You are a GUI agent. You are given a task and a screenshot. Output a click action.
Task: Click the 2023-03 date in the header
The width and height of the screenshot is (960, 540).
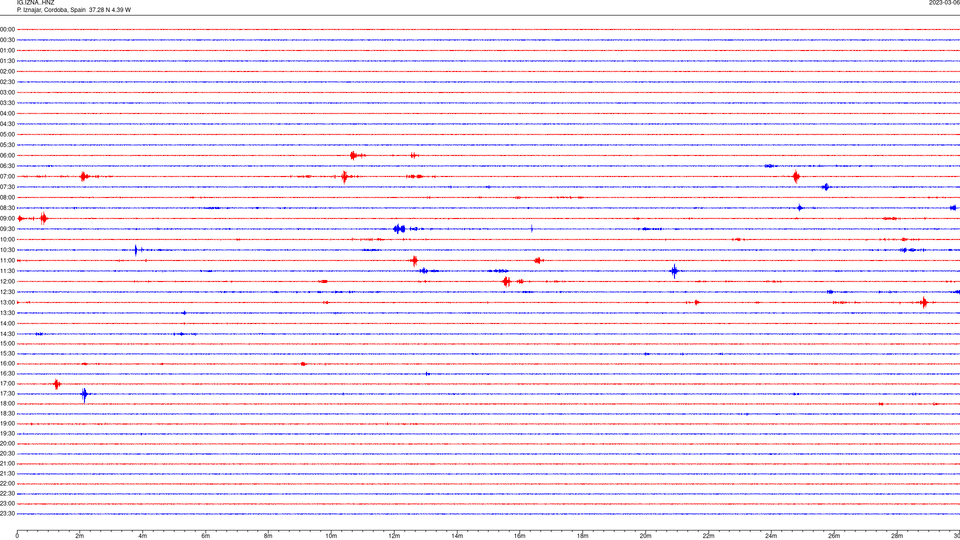tap(944, 3)
